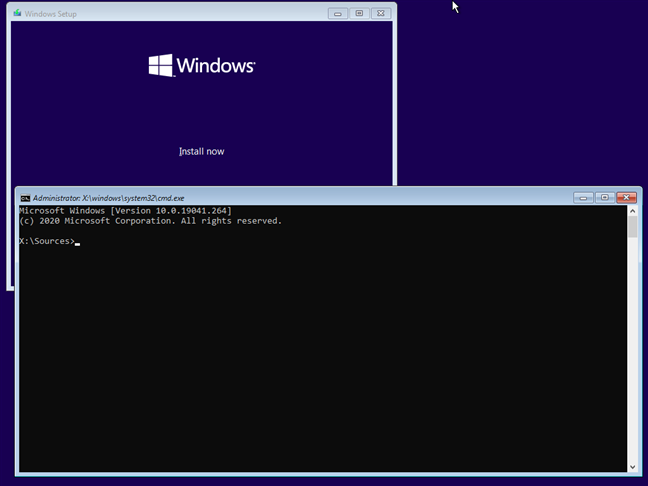Click the Windows logo in Setup window

pos(202,65)
